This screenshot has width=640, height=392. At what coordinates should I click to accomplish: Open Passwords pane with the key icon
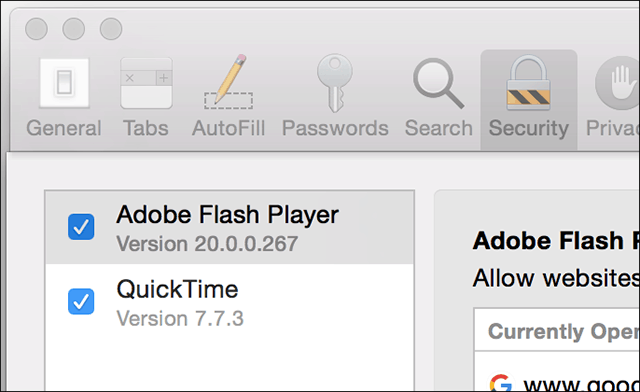coord(335,83)
